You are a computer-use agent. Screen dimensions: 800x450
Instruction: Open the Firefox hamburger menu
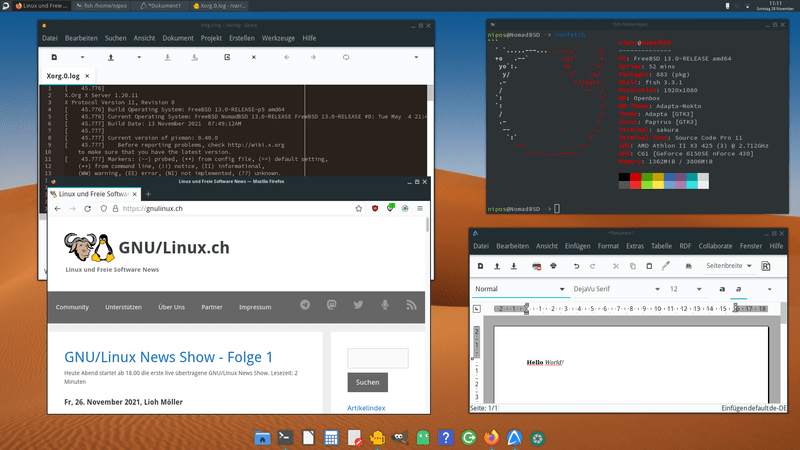click(x=420, y=208)
